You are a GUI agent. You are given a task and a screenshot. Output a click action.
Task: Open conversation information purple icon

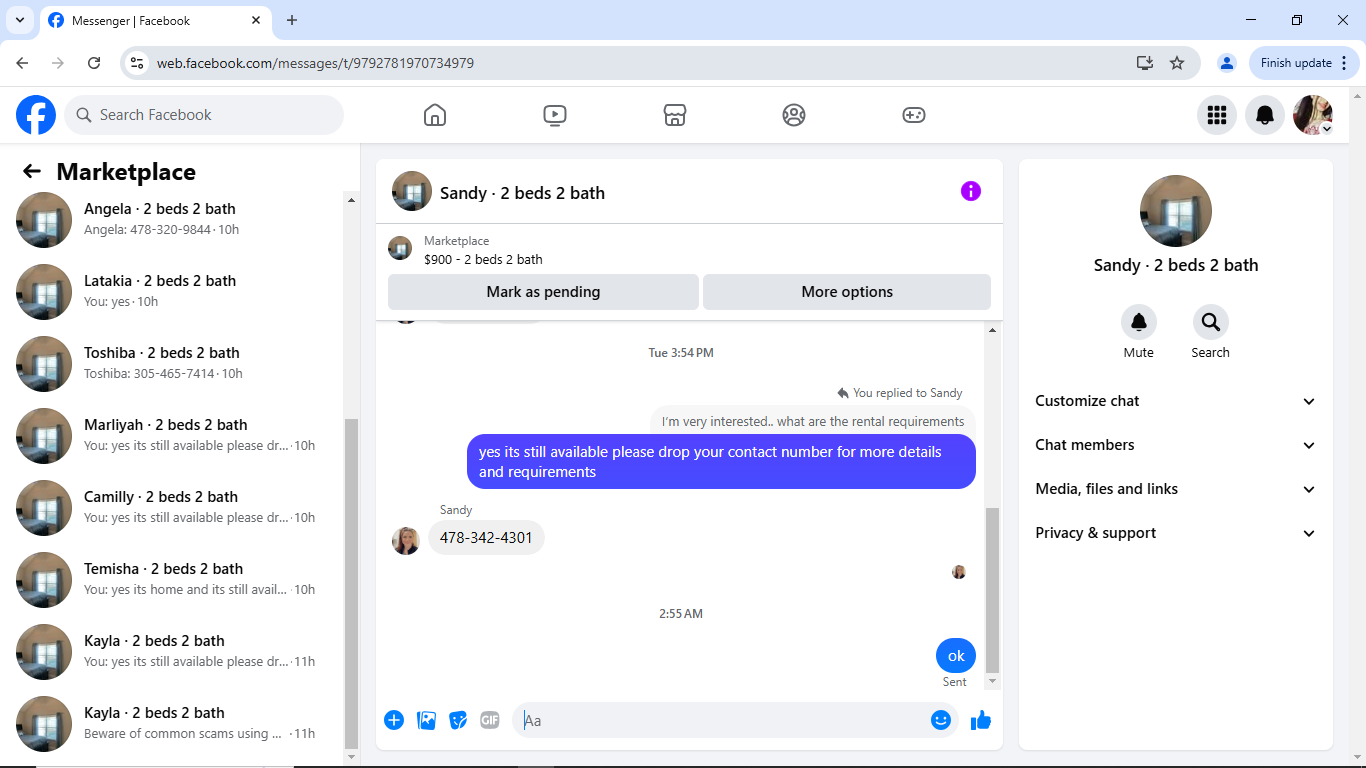click(971, 191)
